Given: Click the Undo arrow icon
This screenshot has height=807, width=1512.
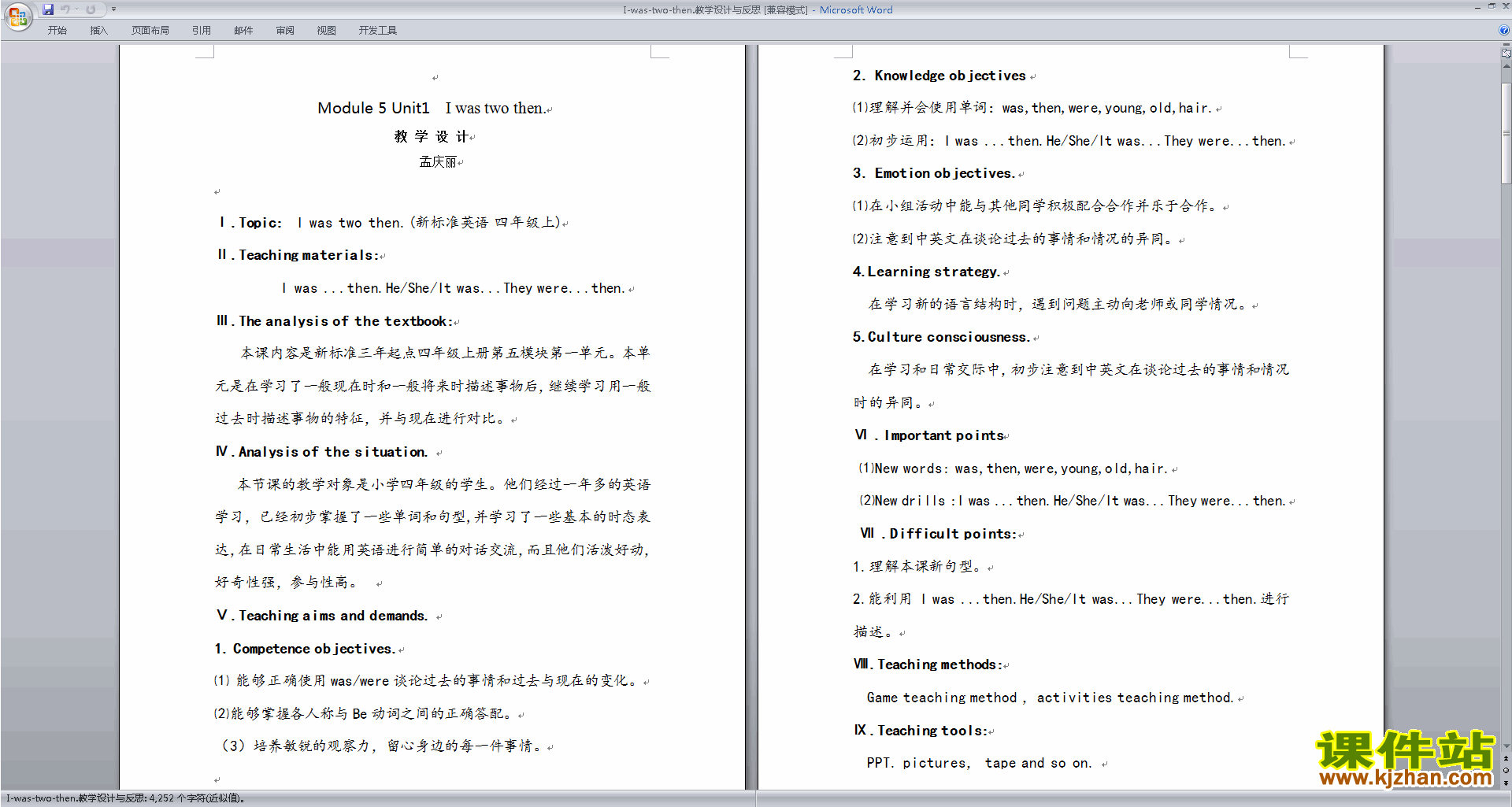Looking at the screenshot, I should [65, 9].
